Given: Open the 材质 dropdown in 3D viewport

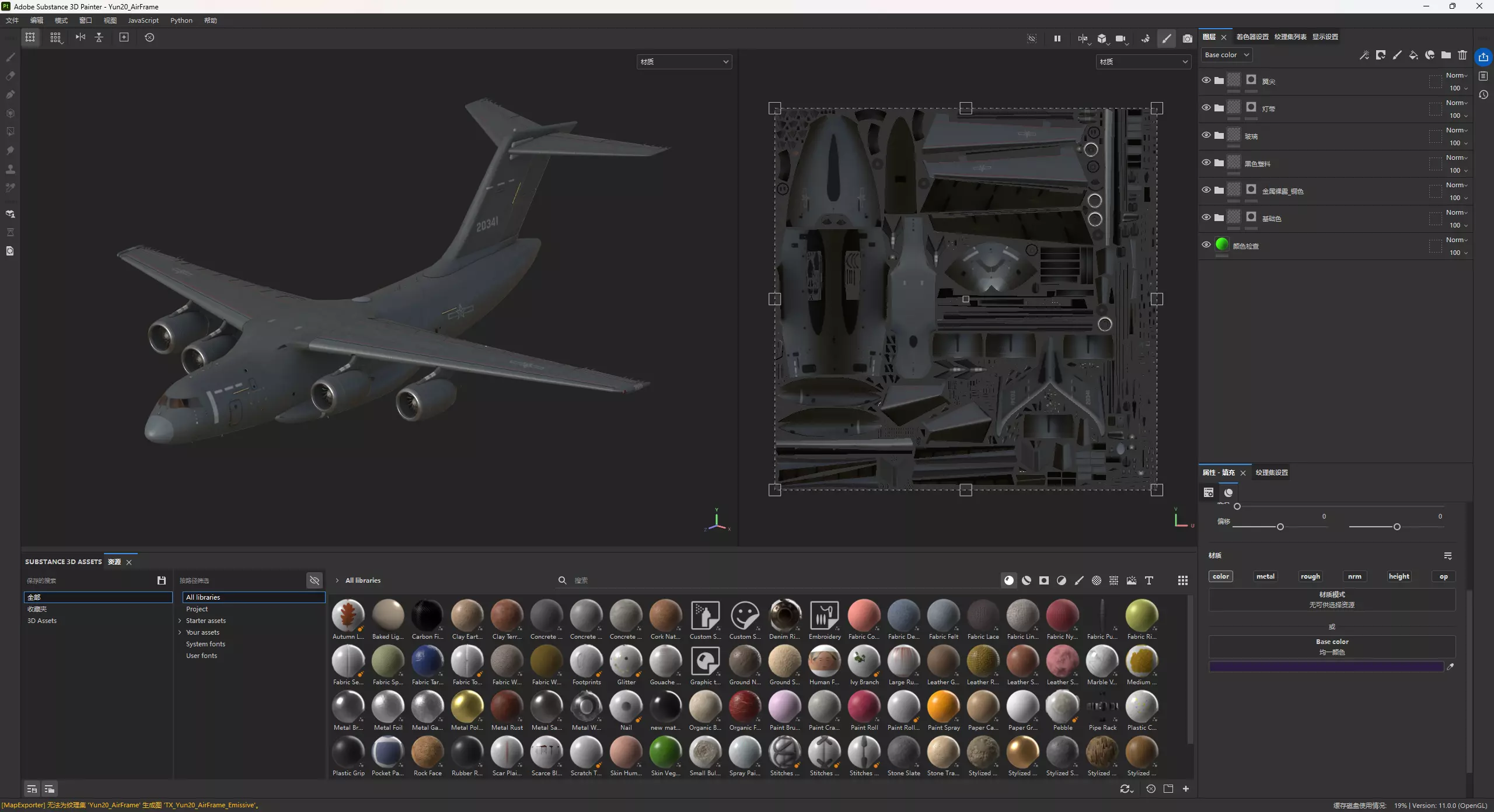Looking at the screenshot, I should 684,62.
